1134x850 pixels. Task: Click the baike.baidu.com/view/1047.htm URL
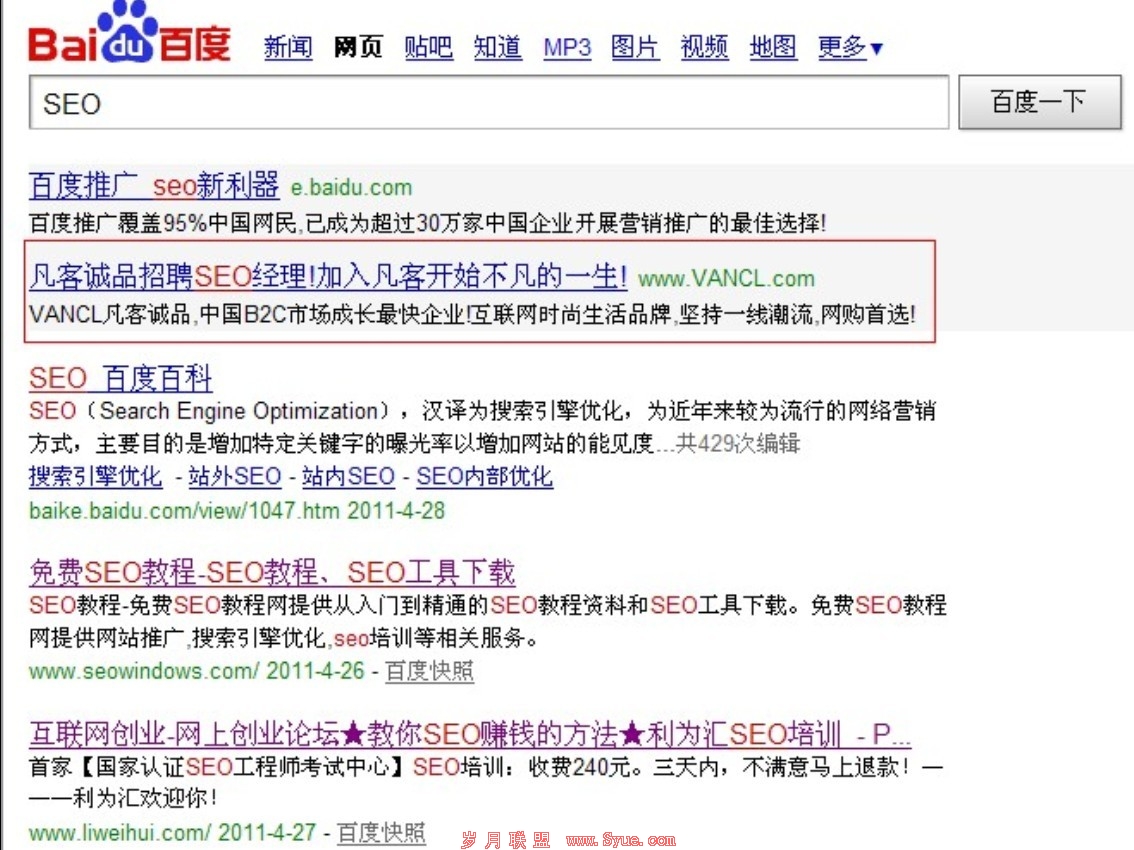pyautogui.click(x=184, y=511)
